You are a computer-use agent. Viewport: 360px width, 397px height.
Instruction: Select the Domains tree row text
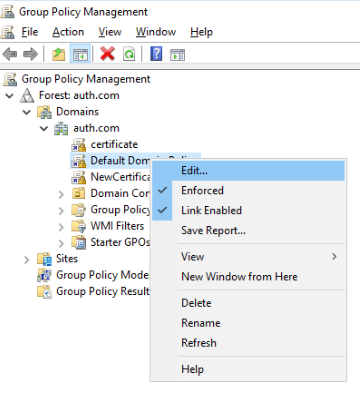77,112
